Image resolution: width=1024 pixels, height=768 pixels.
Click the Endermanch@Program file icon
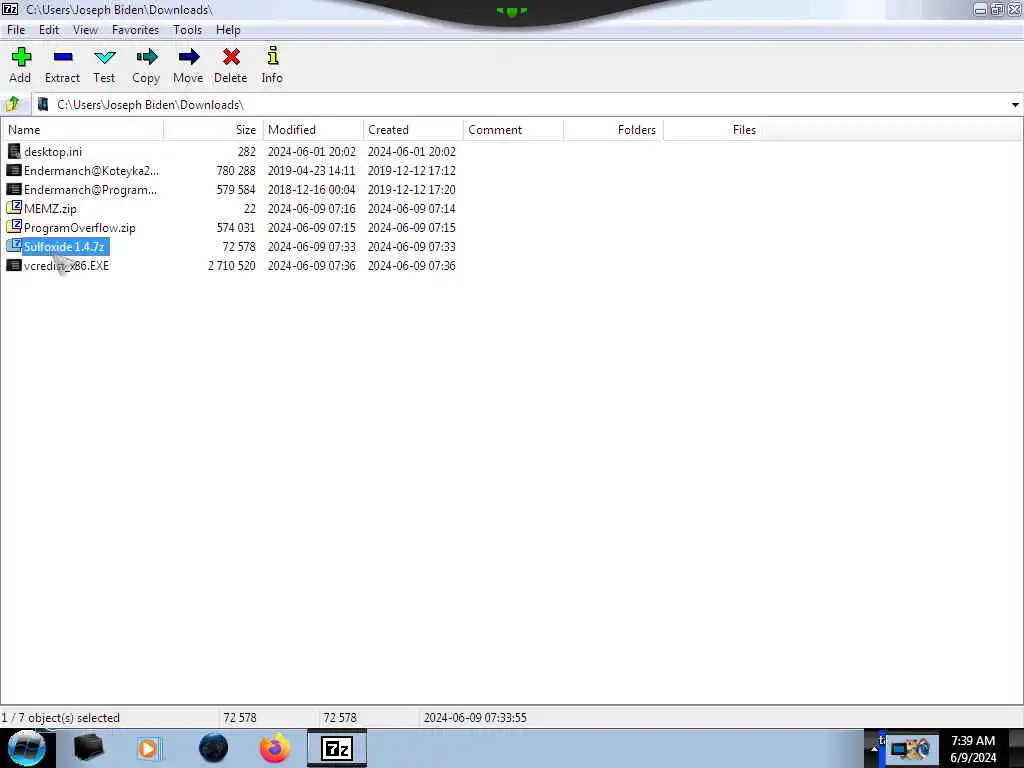[14, 189]
